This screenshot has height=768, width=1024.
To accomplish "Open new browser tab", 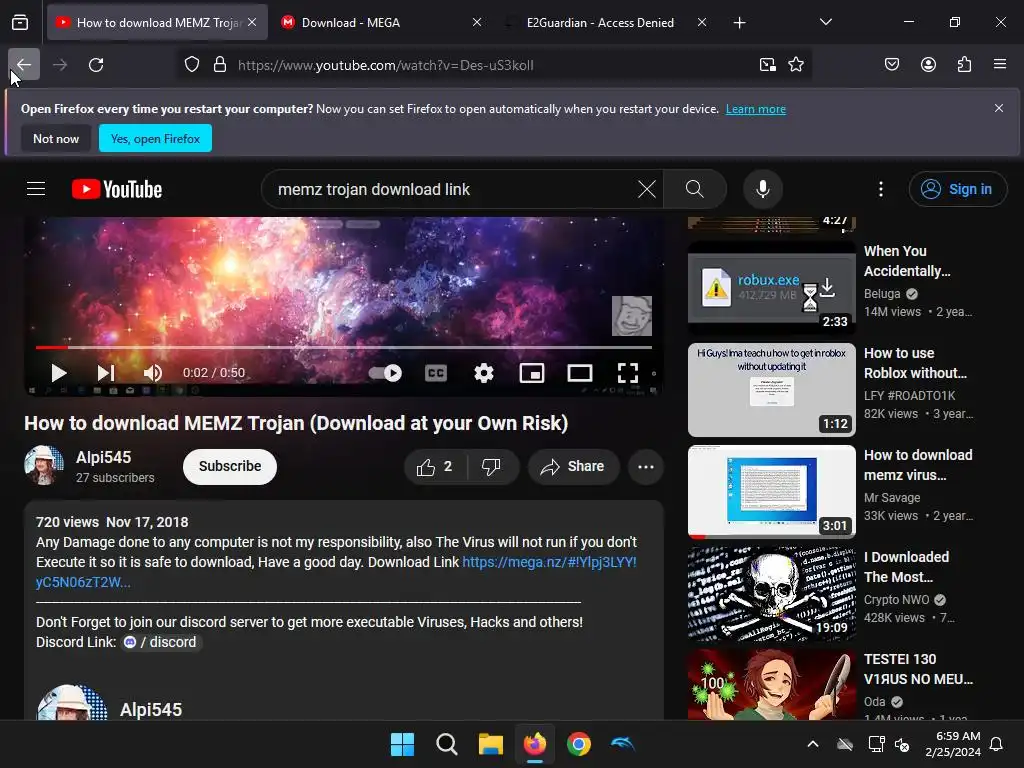I will (739, 23).
